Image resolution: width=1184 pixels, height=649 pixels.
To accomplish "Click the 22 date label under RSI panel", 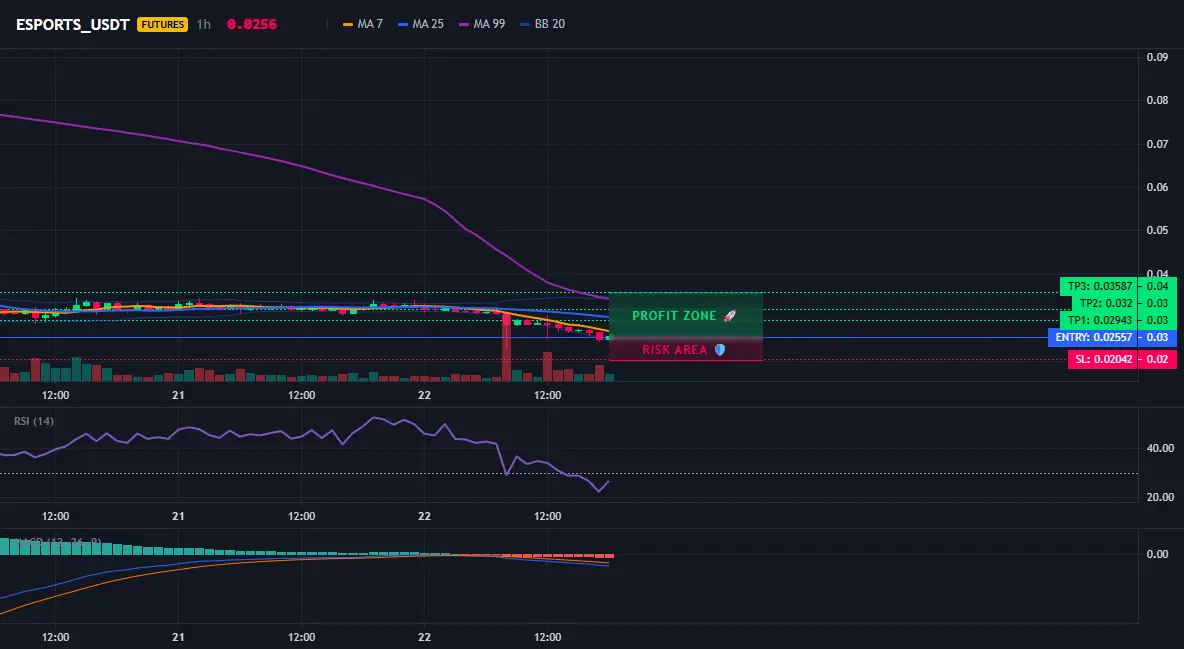I will point(424,516).
